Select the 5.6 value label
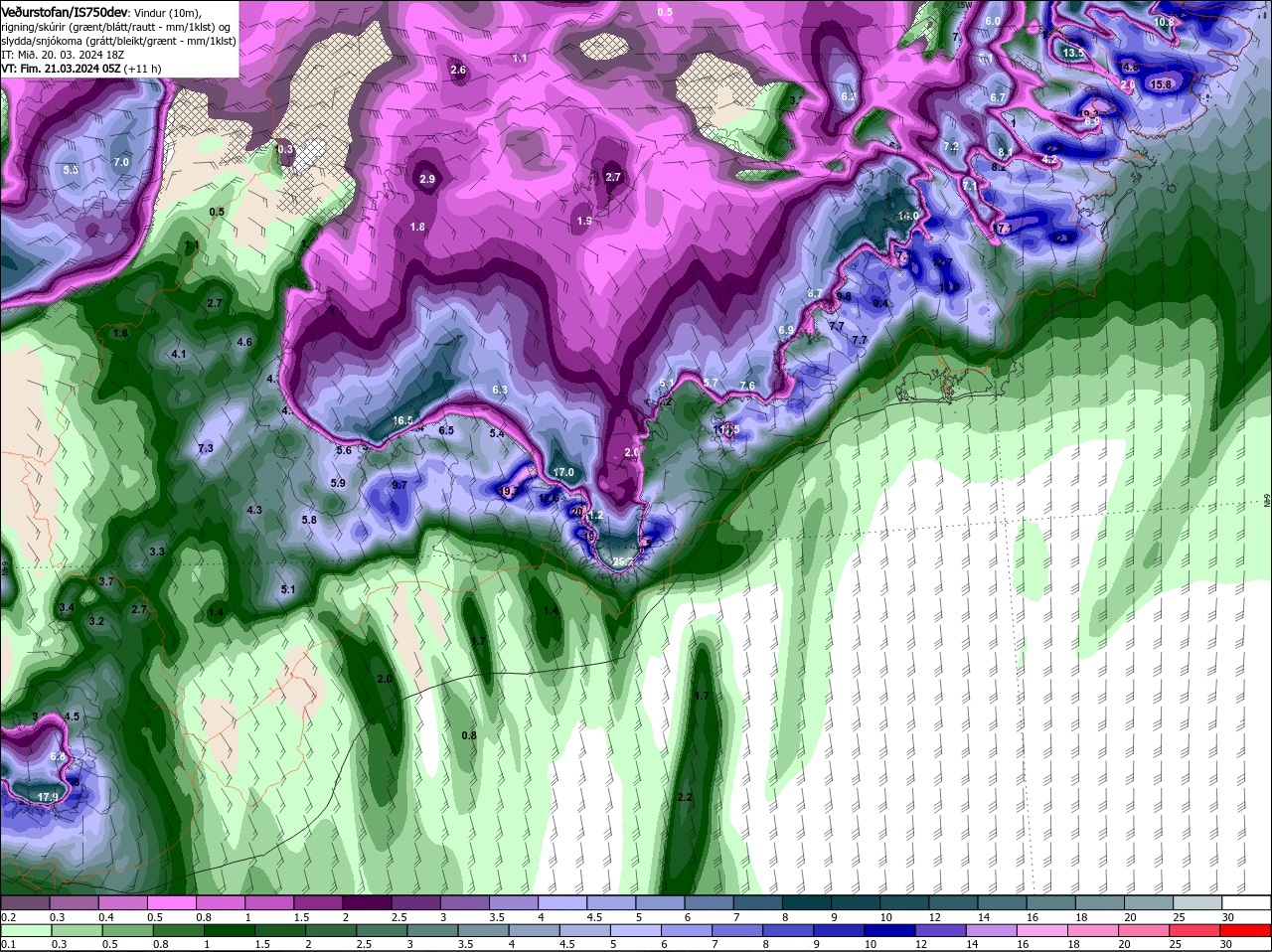This screenshot has height=952, width=1272. pyautogui.click(x=344, y=450)
